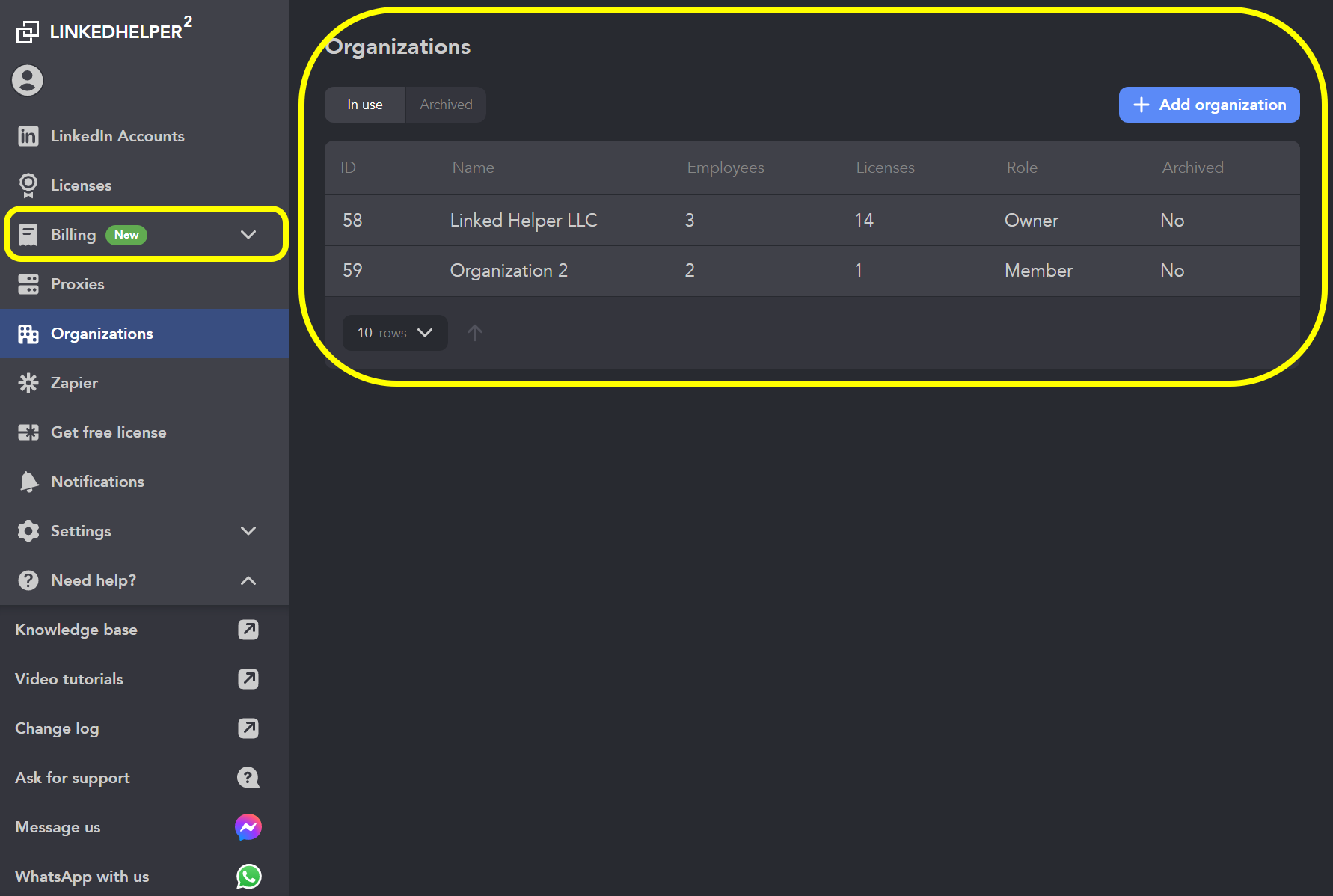Click the Zapier asterisk icon
1333x896 pixels.
pyautogui.click(x=28, y=383)
